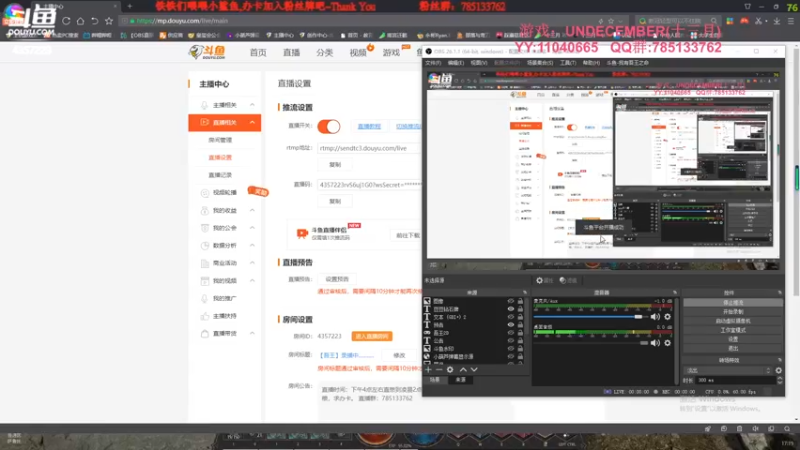Screen dimensions: 800x450
Task: Click the 主播相关 microphone sidebar icon
Action: point(205,105)
